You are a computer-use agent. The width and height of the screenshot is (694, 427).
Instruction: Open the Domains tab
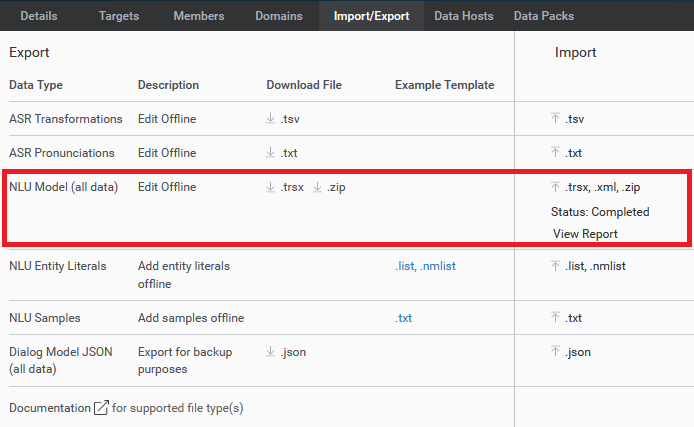pyautogui.click(x=279, y=16)
